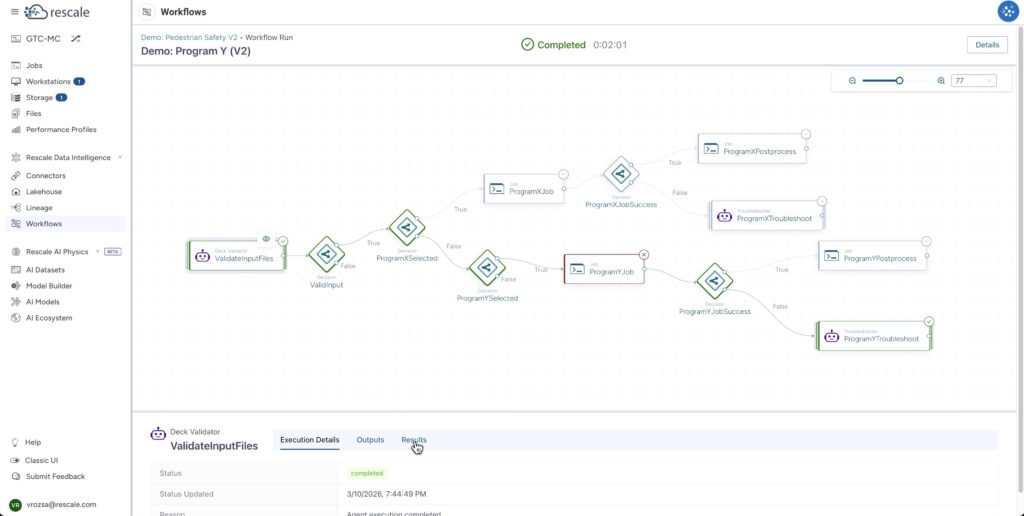
Task: Open the hamburger menu icon
Action: point(14,12)
